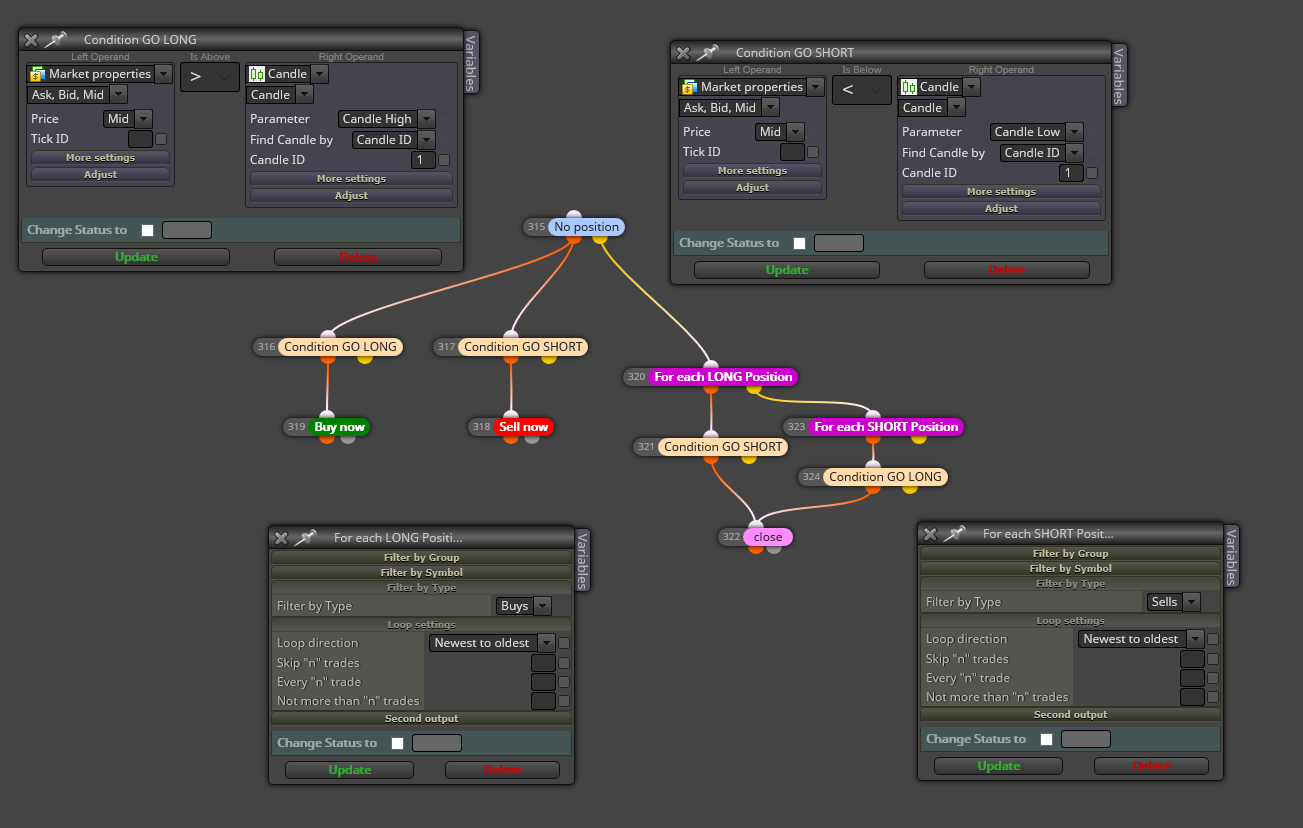The width and height of the screenshot is (1303, 828).
Task: Click Candle icon in GO LONG right operand
Action: pyautogui.click(x=257, y=74)
